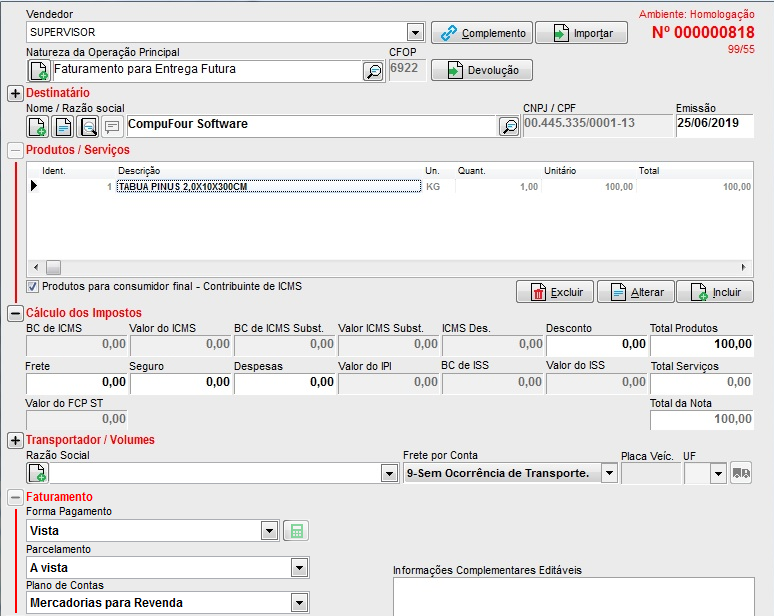Click new record icon beside Natureza da Operação
Image resolution: width=774 pixels, height=616 pixels.
38,71
